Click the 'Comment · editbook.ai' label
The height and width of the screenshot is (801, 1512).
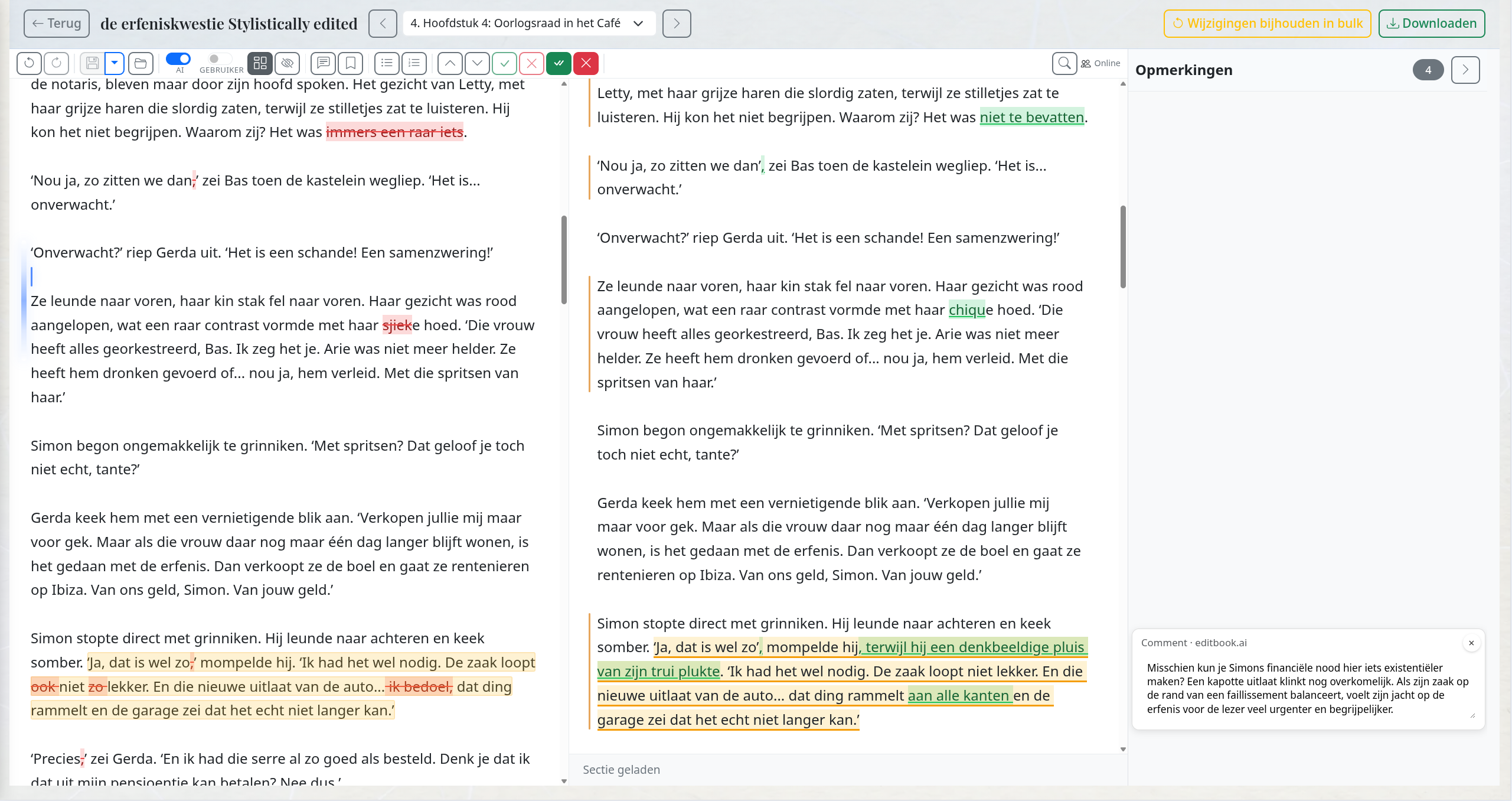1194,643
